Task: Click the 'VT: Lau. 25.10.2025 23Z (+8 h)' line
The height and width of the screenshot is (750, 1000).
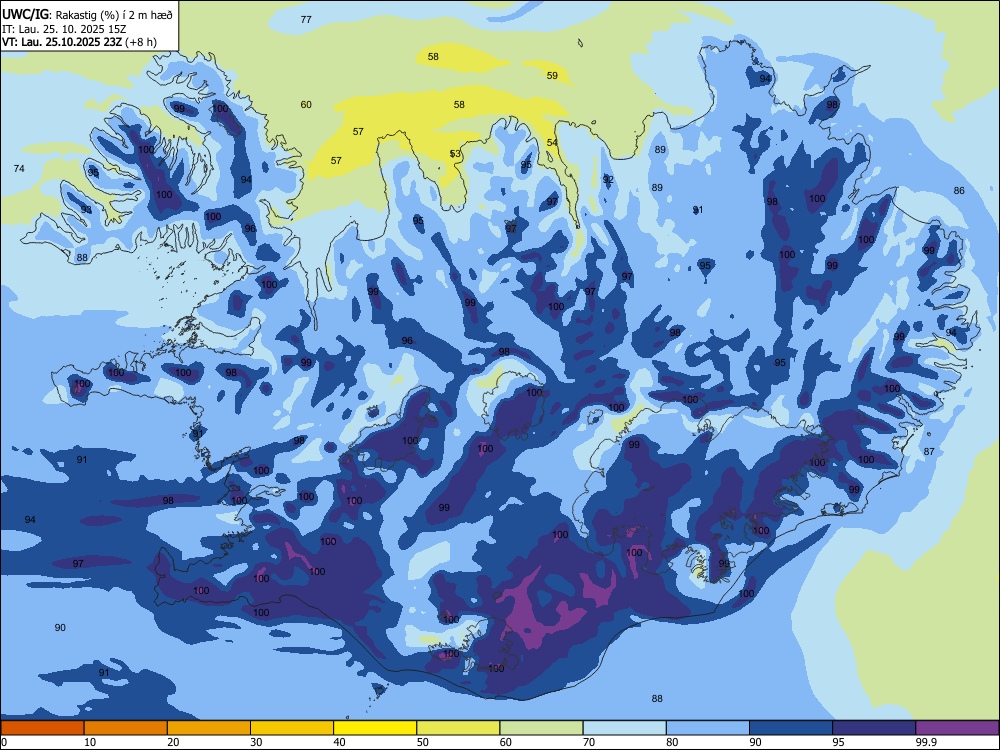Action: [x=79, y=42]
